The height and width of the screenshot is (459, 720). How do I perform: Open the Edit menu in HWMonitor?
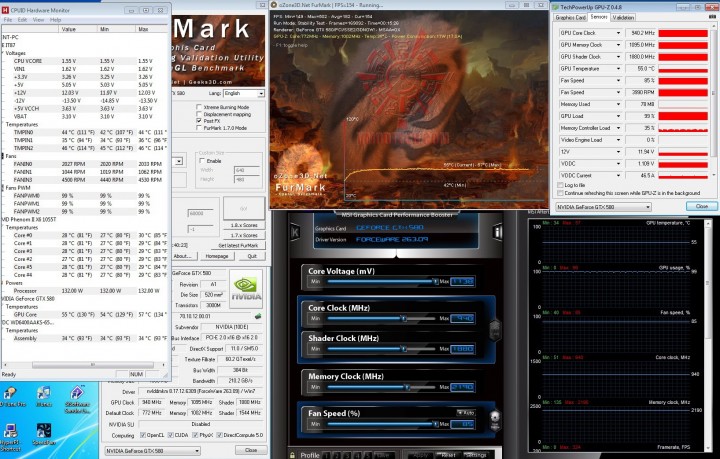tap(22, 20)
